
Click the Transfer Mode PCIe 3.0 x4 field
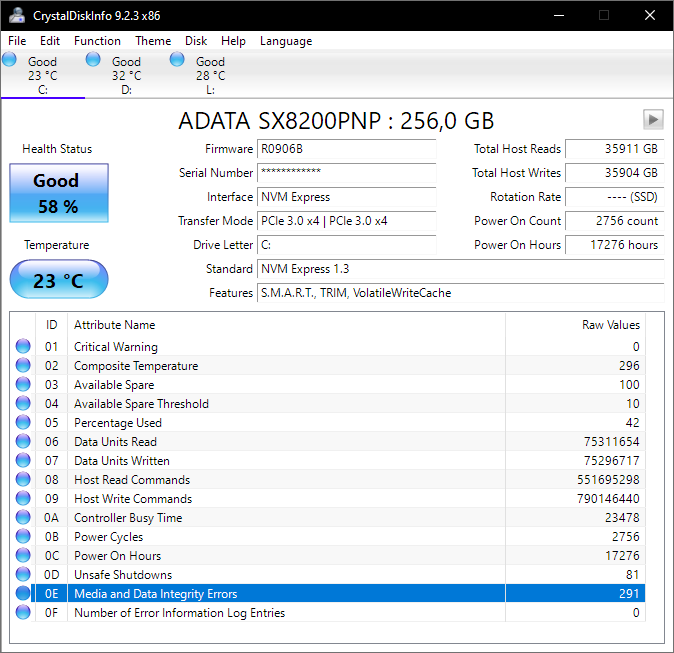click(x=346, y=221)
